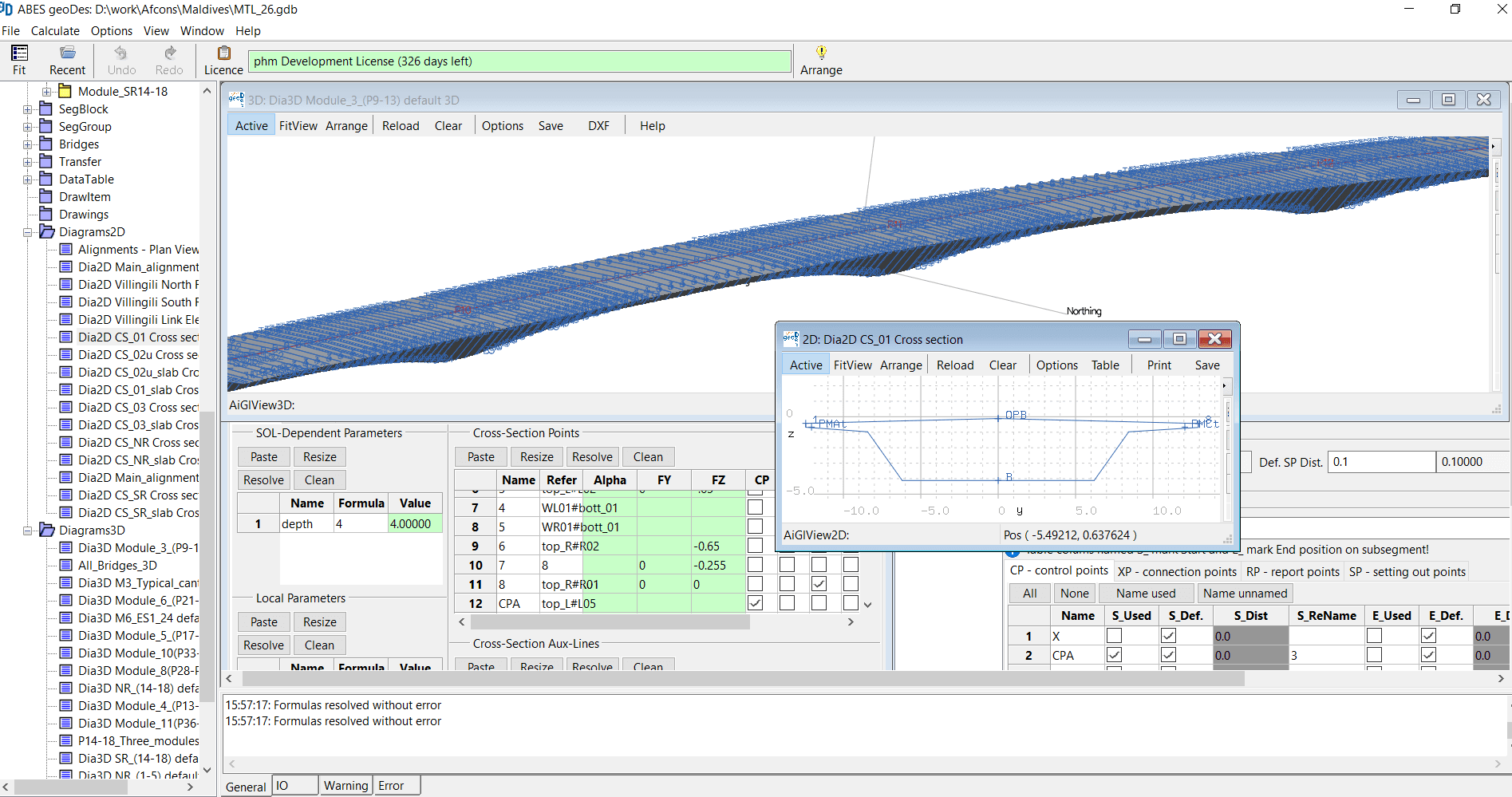
Task: Click the Redo arrow icon
Action: point(169,53)
